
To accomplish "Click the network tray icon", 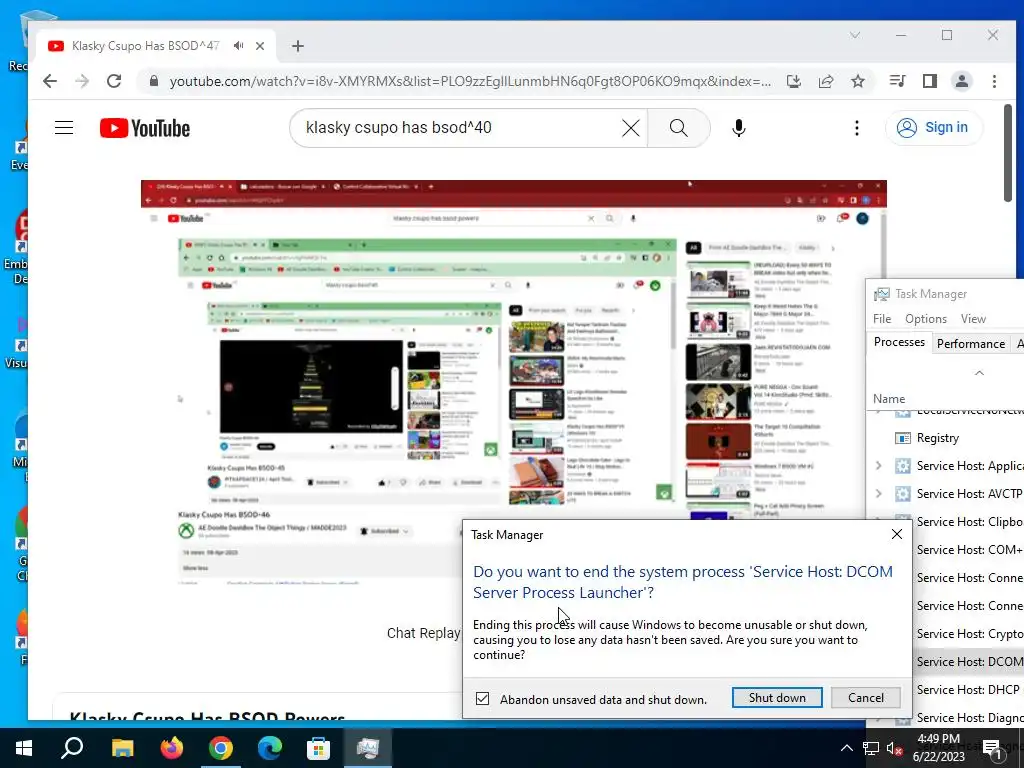I will 871,748.
